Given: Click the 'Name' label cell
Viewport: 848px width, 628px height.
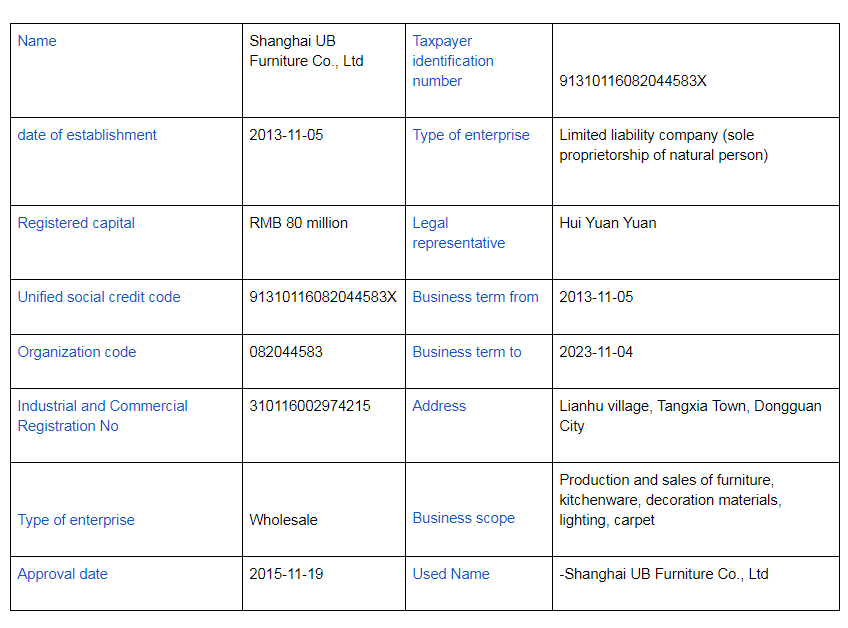Looking at the screenshot, I should [x=37, y=41].
